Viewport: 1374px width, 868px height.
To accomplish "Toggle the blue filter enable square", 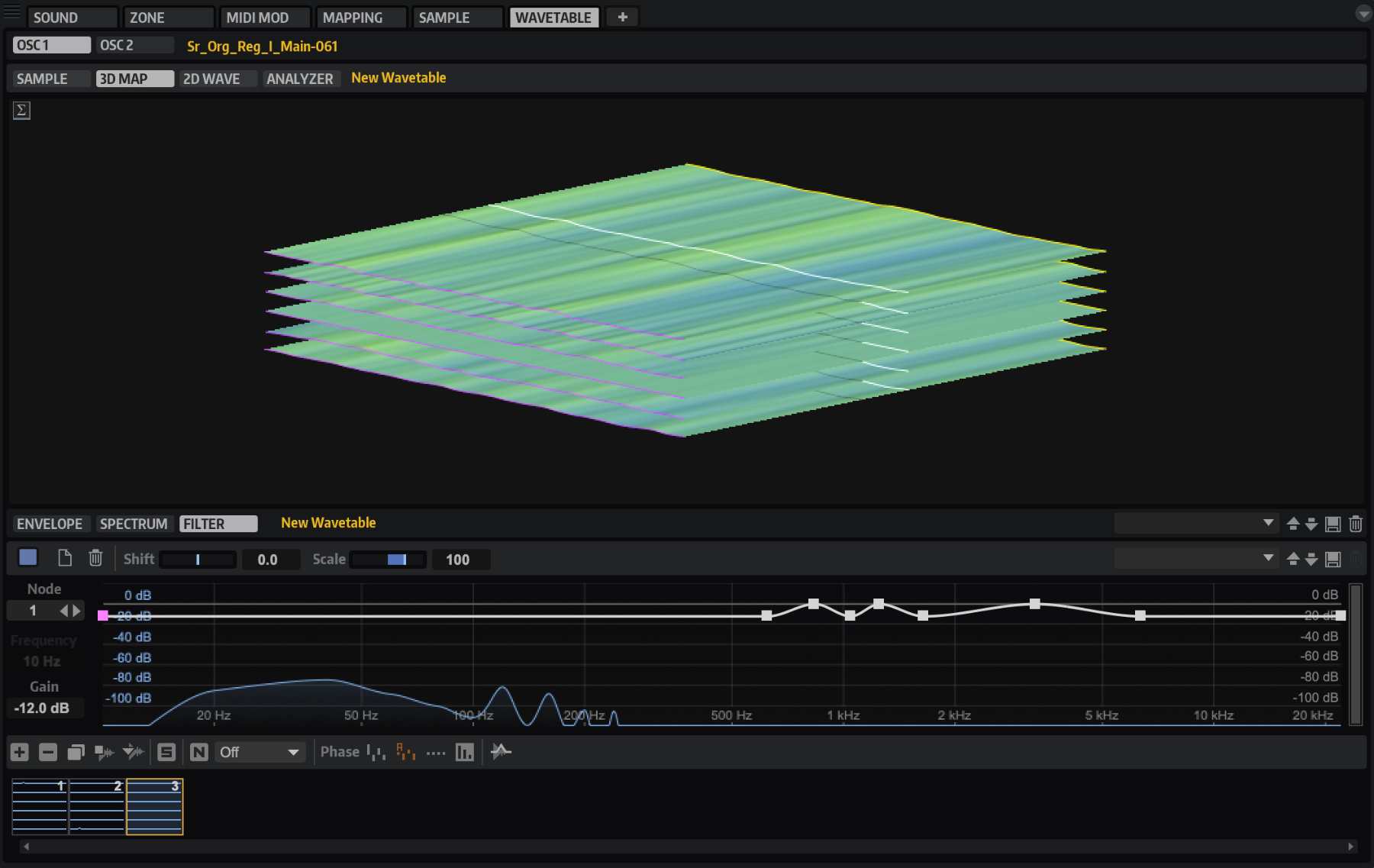I will [28, 558].
